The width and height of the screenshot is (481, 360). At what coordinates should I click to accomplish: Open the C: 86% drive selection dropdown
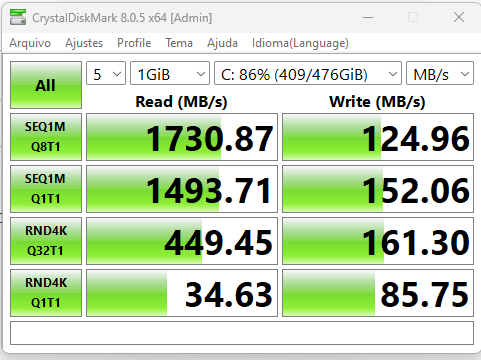click(308, 73)
